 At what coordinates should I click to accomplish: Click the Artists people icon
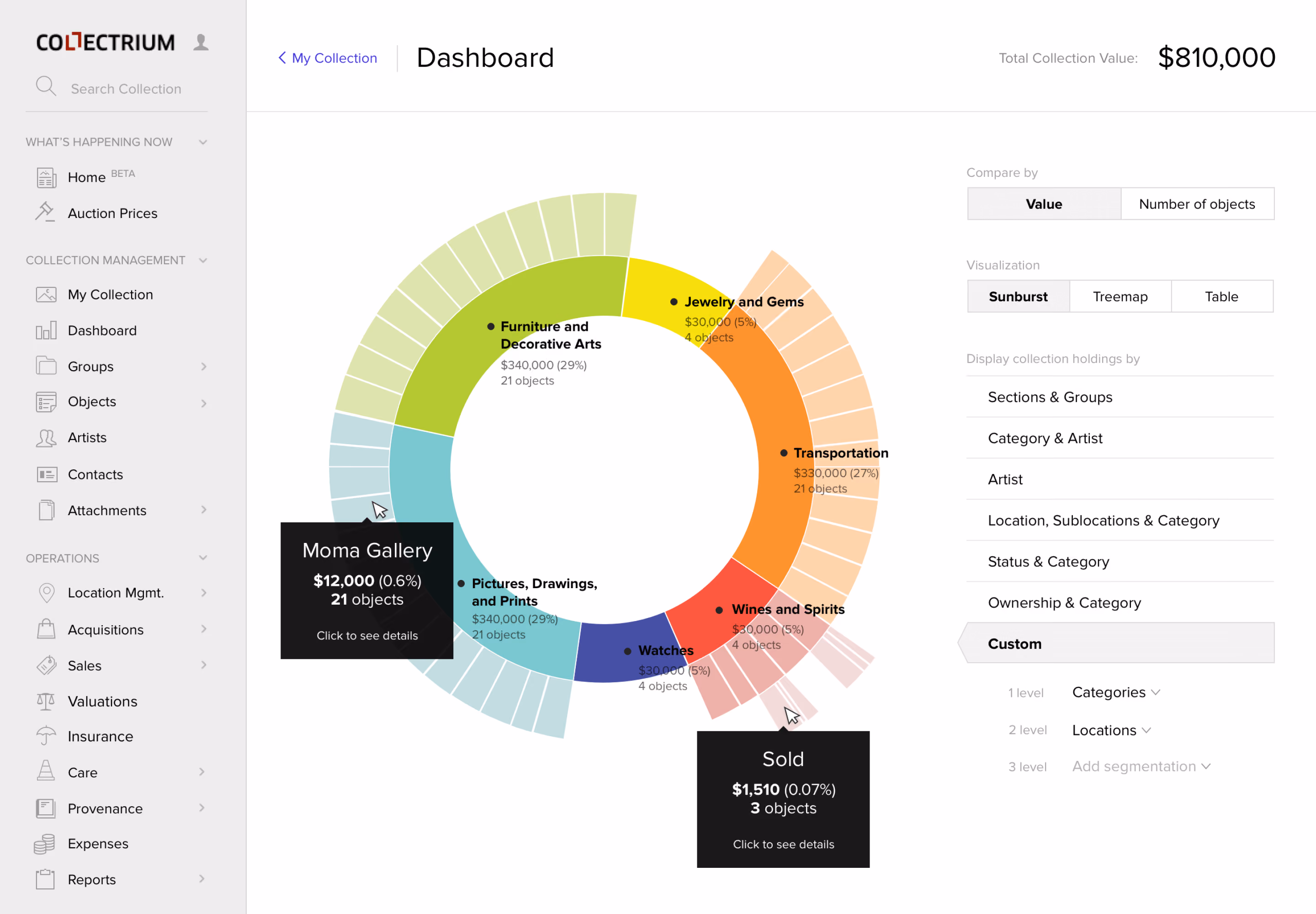[x=47, y=438]
